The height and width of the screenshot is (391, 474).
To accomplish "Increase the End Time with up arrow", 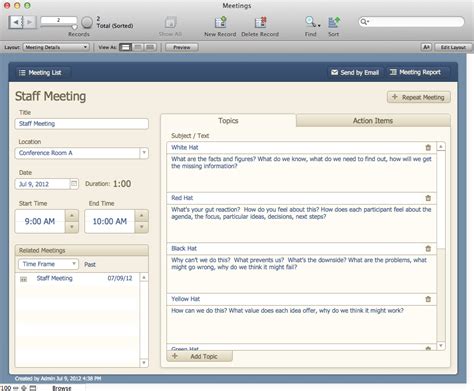I will pyautogui.click(x=142, y=215).
